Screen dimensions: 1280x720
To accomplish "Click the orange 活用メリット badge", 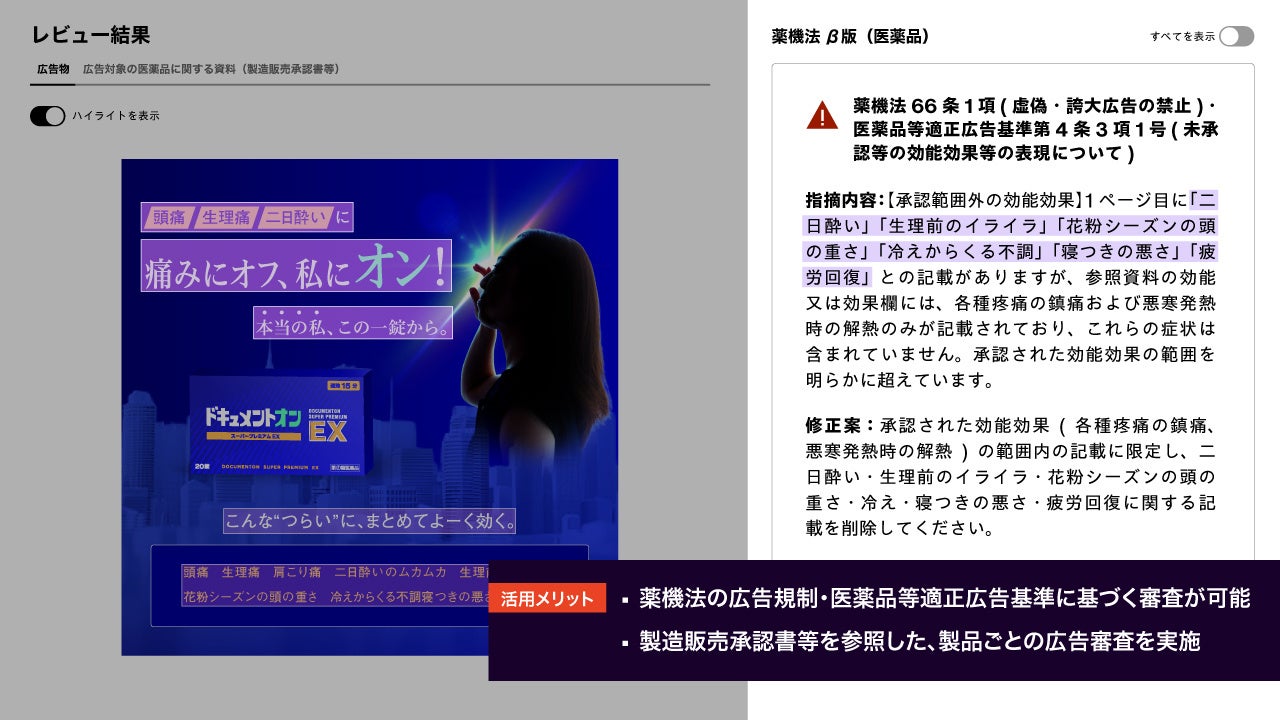I will coord(547,598).
